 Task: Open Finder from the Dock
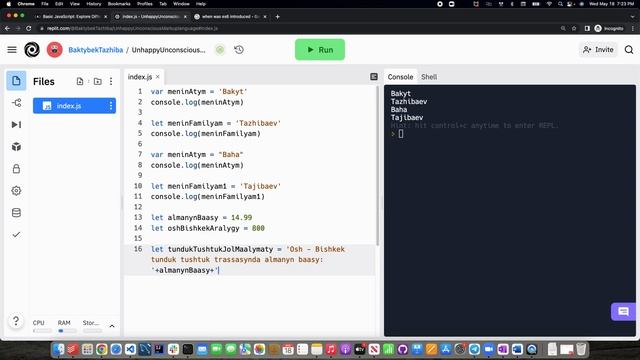point(59,349)
